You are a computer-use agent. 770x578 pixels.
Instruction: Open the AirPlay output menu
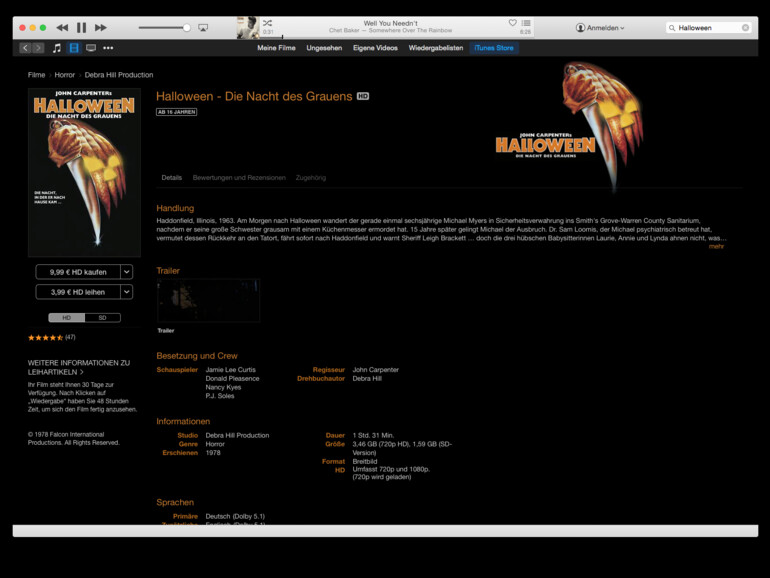click(x=203, y=28)
